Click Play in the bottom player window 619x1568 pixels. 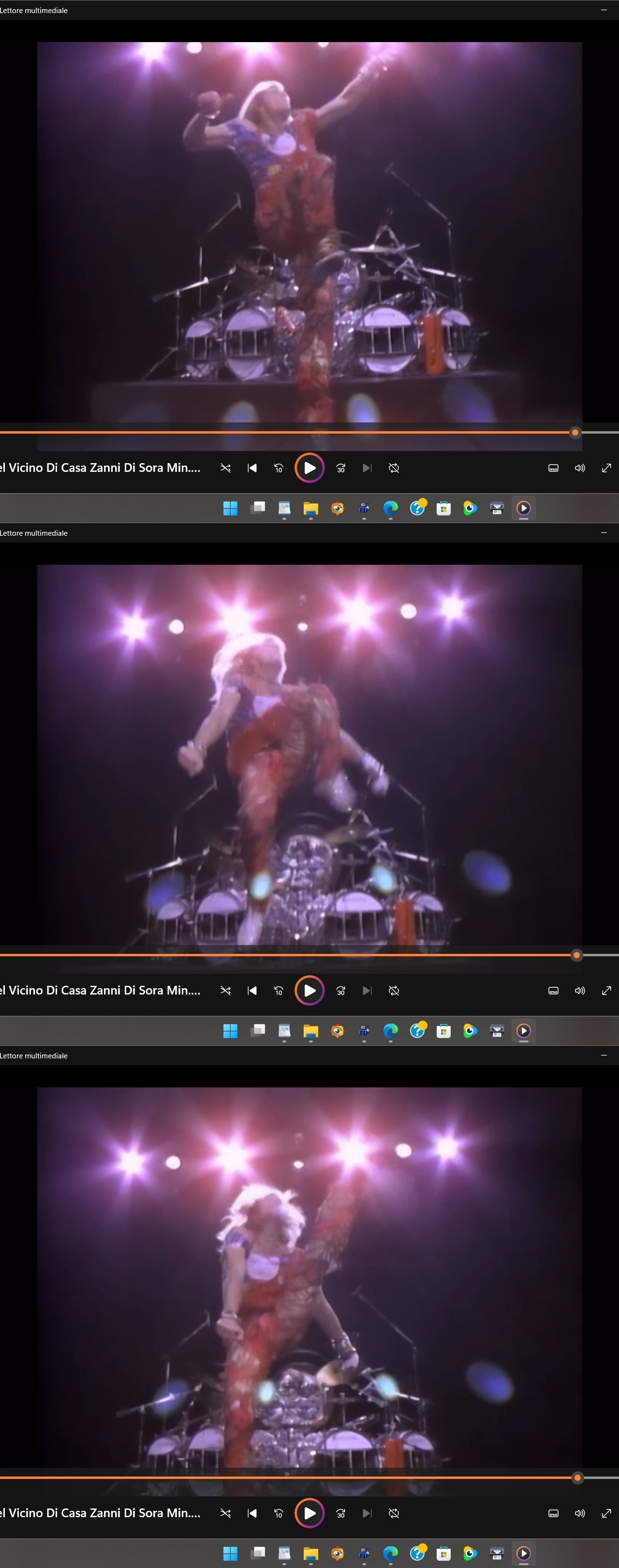(309, 1513)
